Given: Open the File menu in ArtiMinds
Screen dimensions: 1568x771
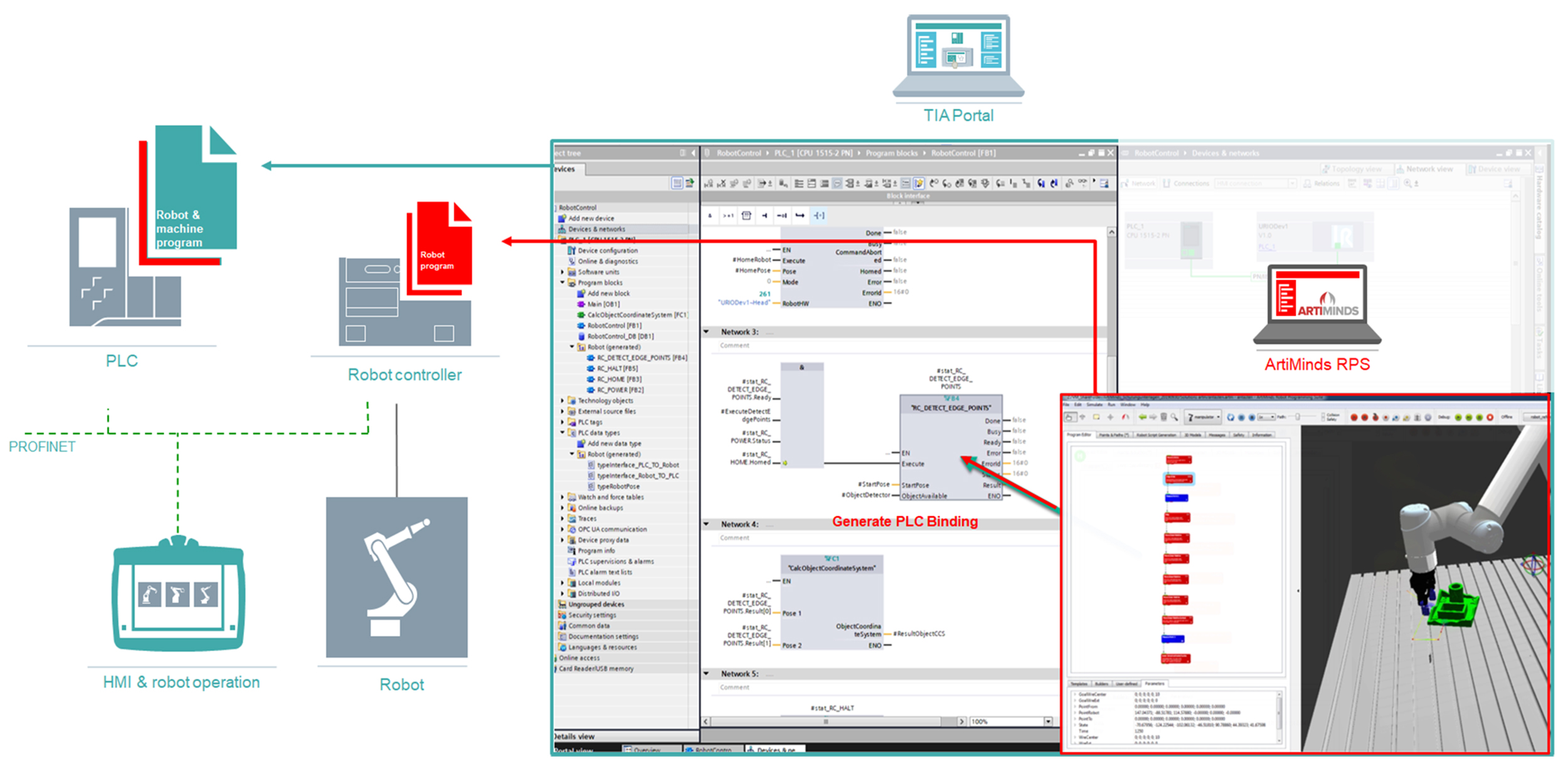Looking at the screenshot, I should [x=1067, y=405].
